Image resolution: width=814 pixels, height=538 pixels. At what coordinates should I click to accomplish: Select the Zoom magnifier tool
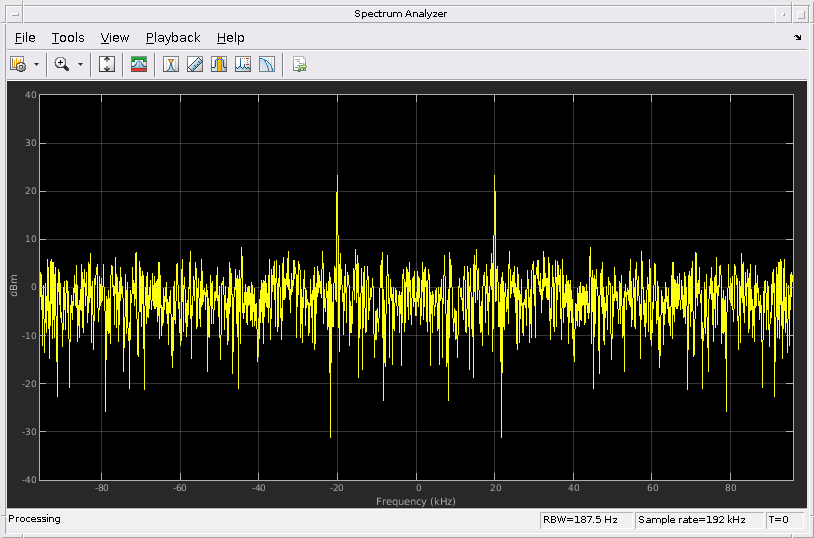(x=61, y=64)
